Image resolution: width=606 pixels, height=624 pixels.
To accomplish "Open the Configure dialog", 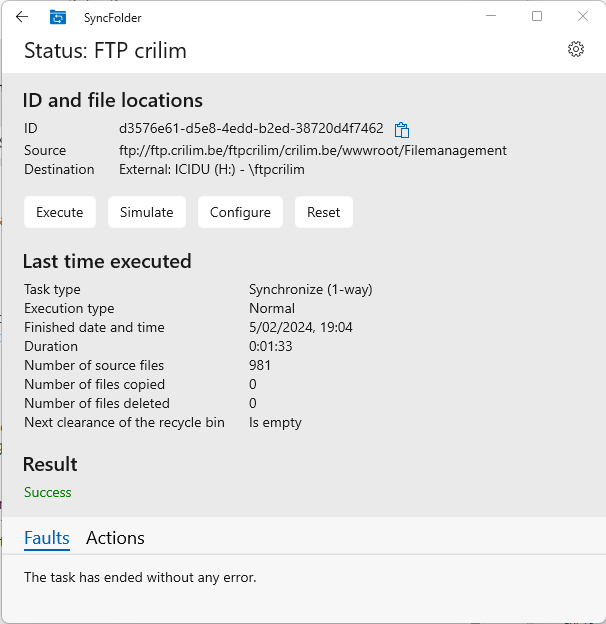I will 240,212.
